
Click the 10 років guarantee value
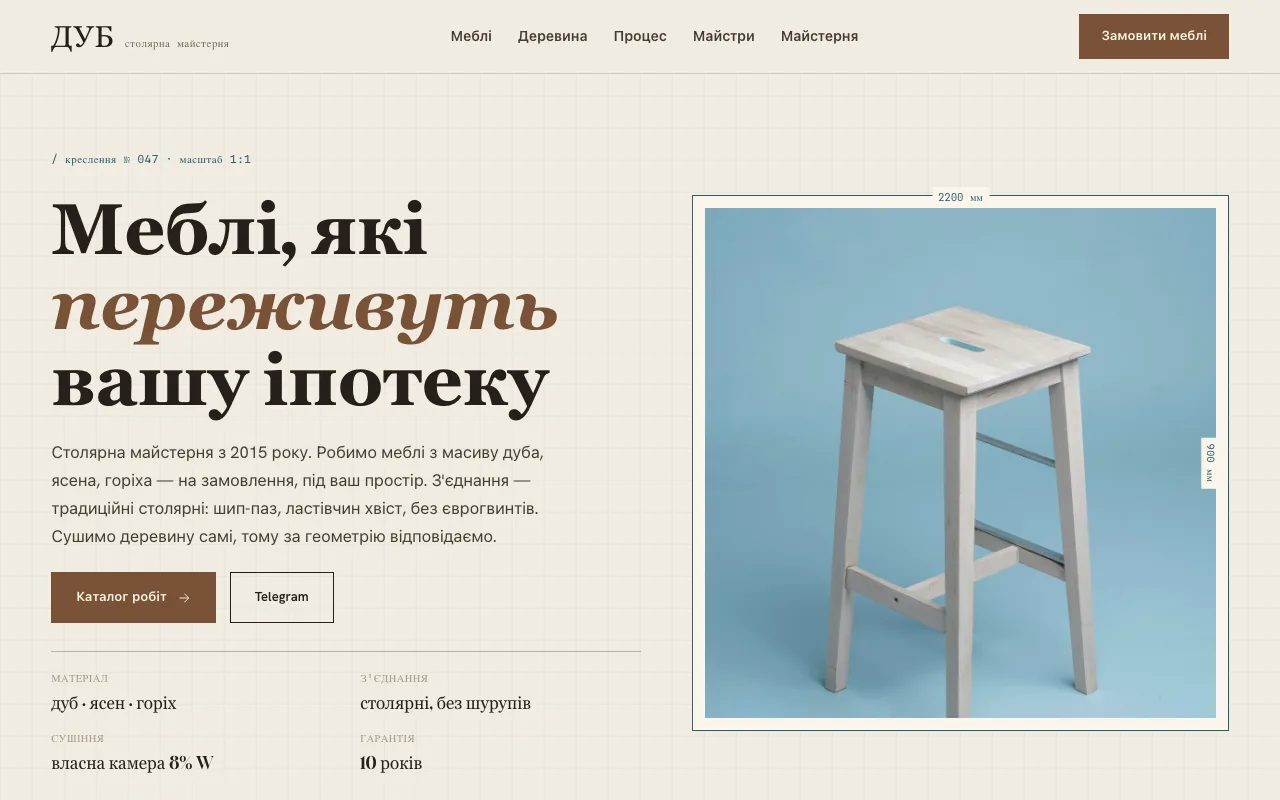(391, 763)
